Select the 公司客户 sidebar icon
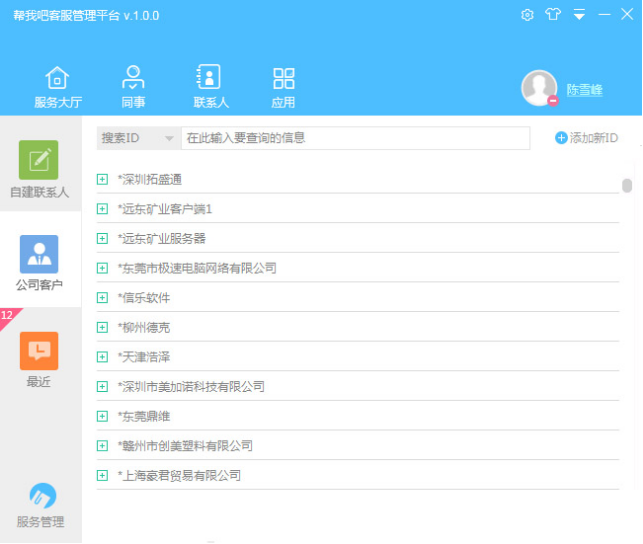Screen dimensions: 643x544 (39, 256)
